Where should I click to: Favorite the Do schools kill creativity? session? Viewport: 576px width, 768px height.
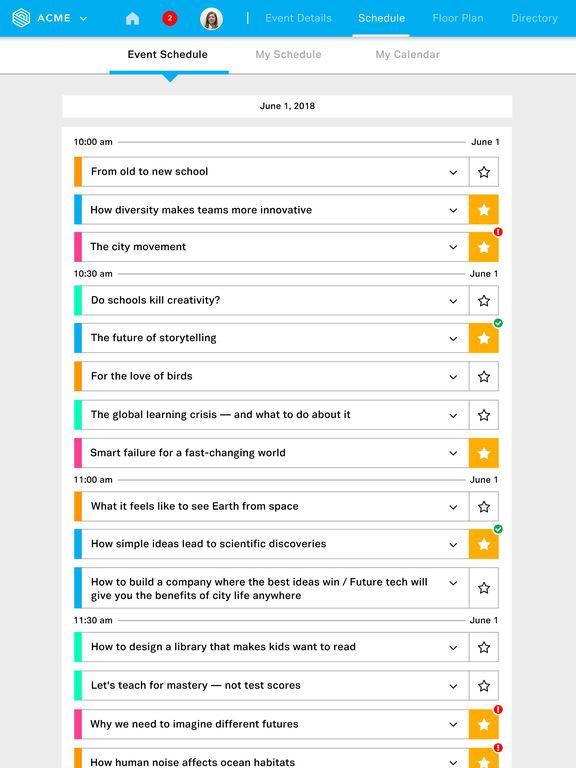pyautogui.click(x=483, y=301)
